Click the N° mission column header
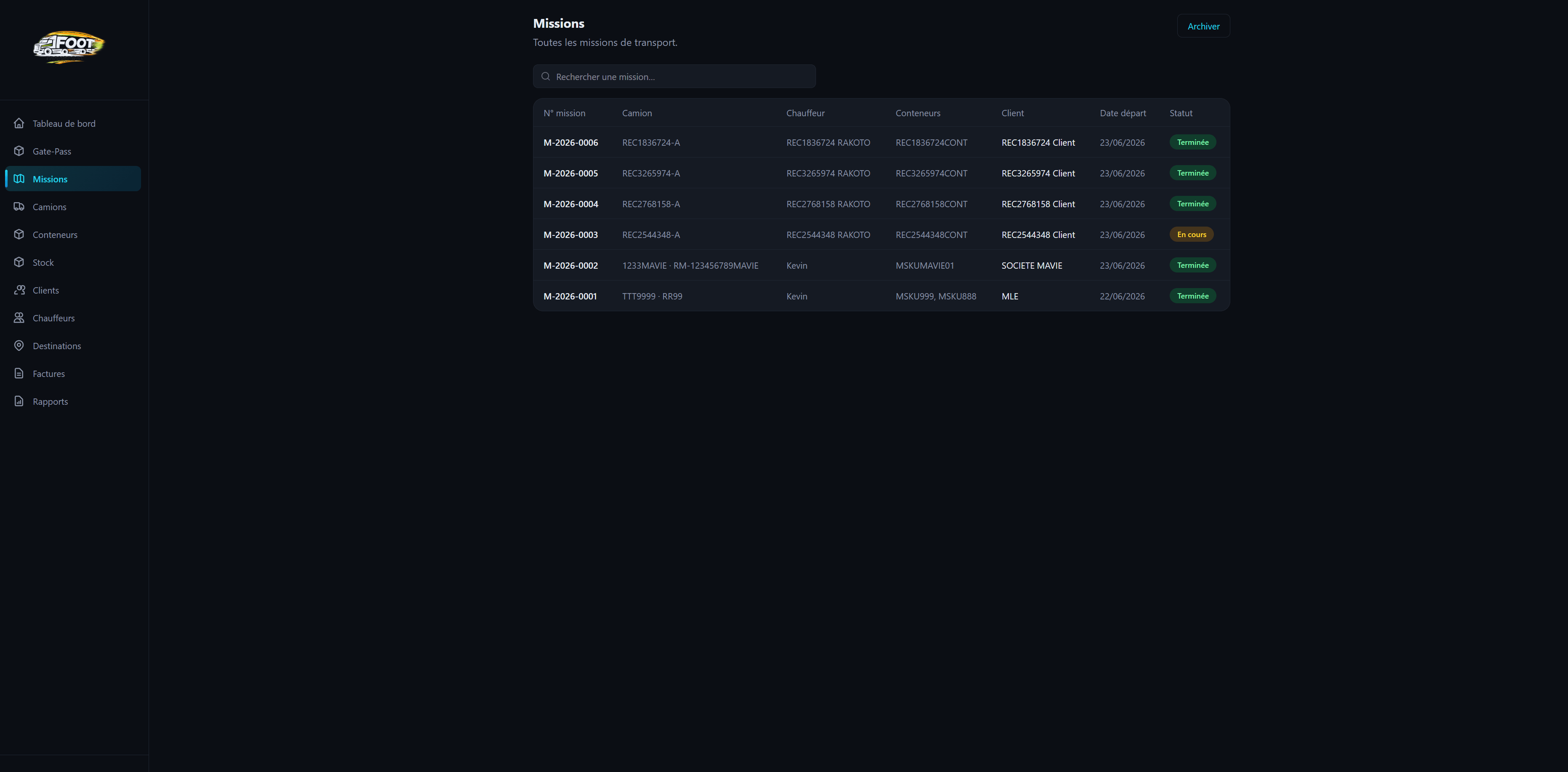 564,113
